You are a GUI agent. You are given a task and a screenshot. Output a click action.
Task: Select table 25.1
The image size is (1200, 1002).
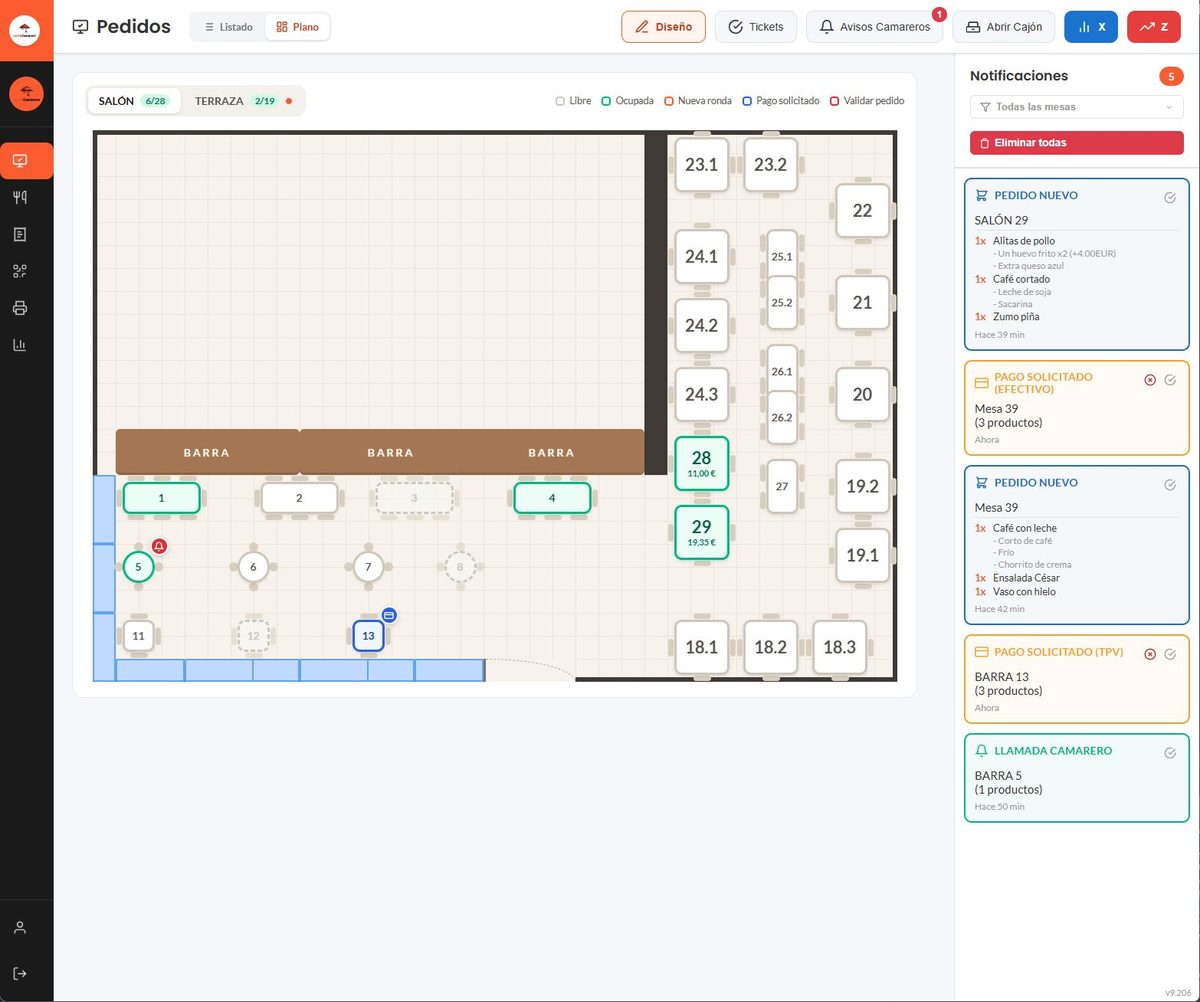point(782,257)
